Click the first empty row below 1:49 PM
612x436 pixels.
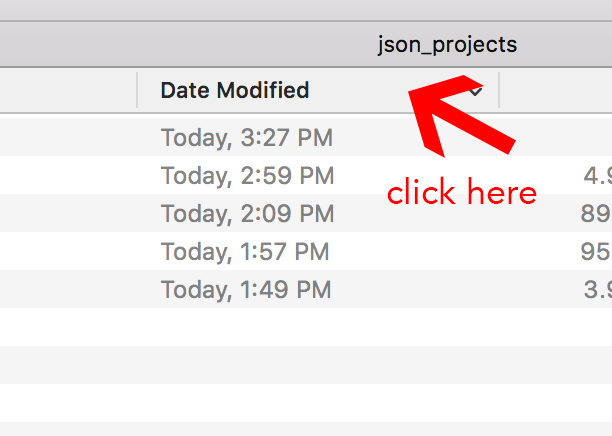pos(306,327)
